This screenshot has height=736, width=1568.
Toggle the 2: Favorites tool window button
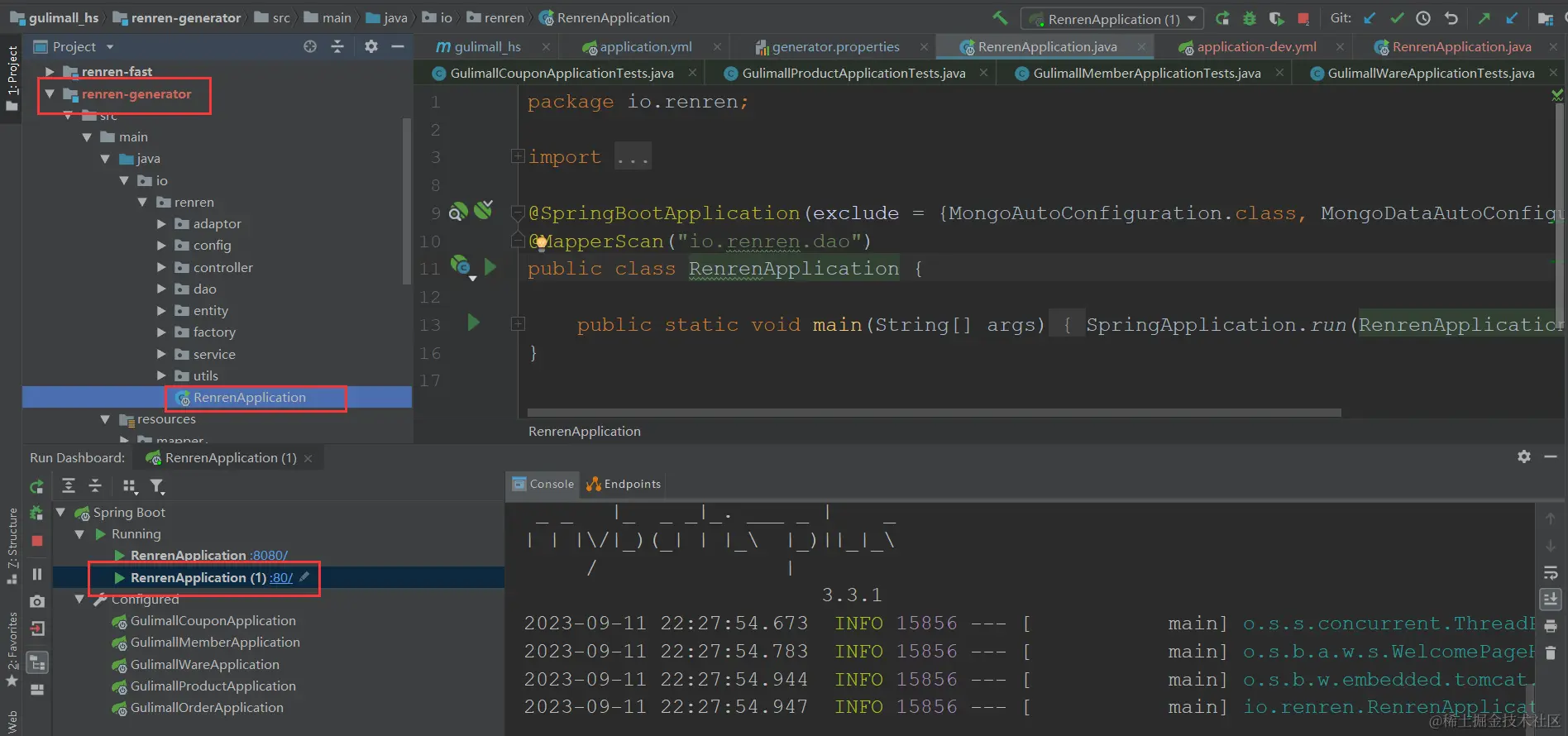click(12, 649)
